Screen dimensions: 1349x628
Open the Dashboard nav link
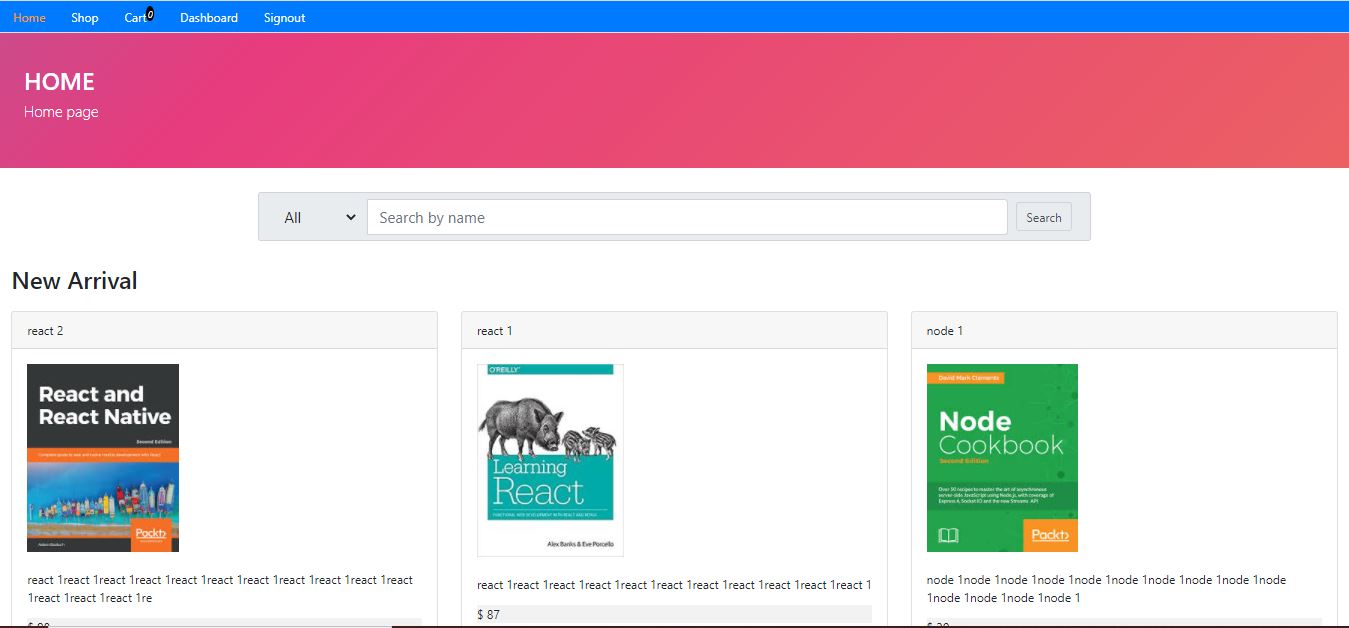pyautogui.click(x=209, y=18)
